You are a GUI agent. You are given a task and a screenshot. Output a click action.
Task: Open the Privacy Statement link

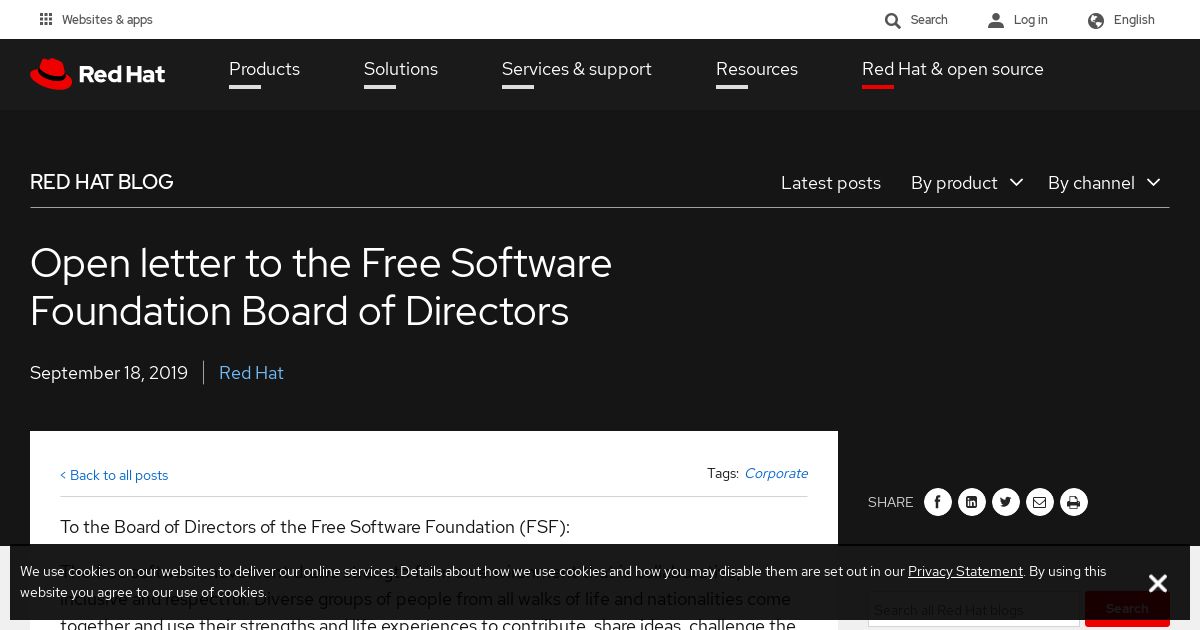pos(965,571)
